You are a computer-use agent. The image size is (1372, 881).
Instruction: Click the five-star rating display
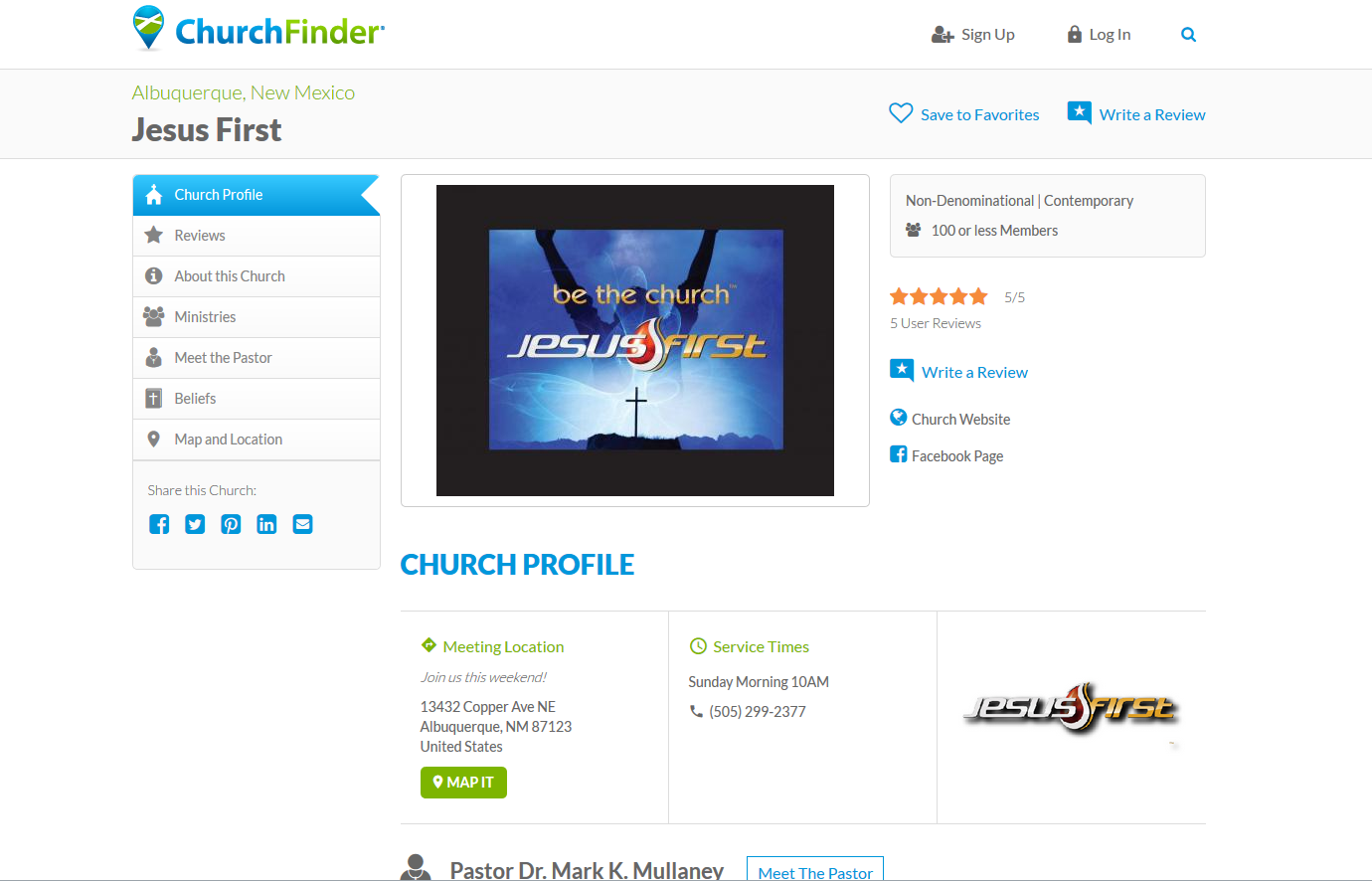click(939, 296)
